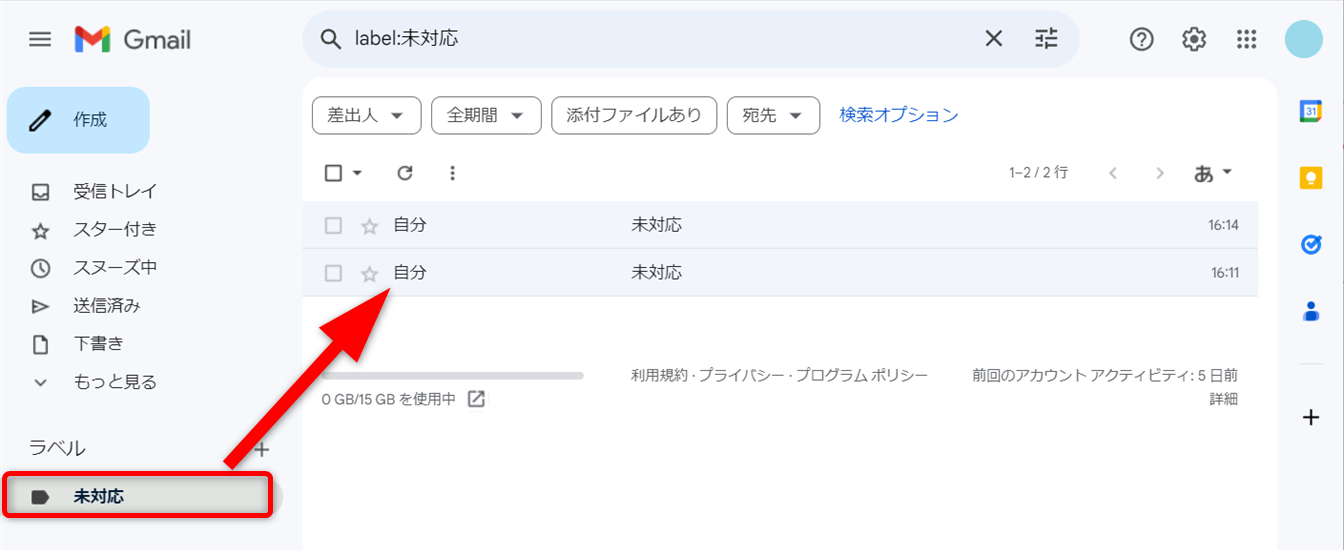The width and height of the screenshot is (1344, 550).
Task: Open the Support help icon
Action: point(1141,39)
